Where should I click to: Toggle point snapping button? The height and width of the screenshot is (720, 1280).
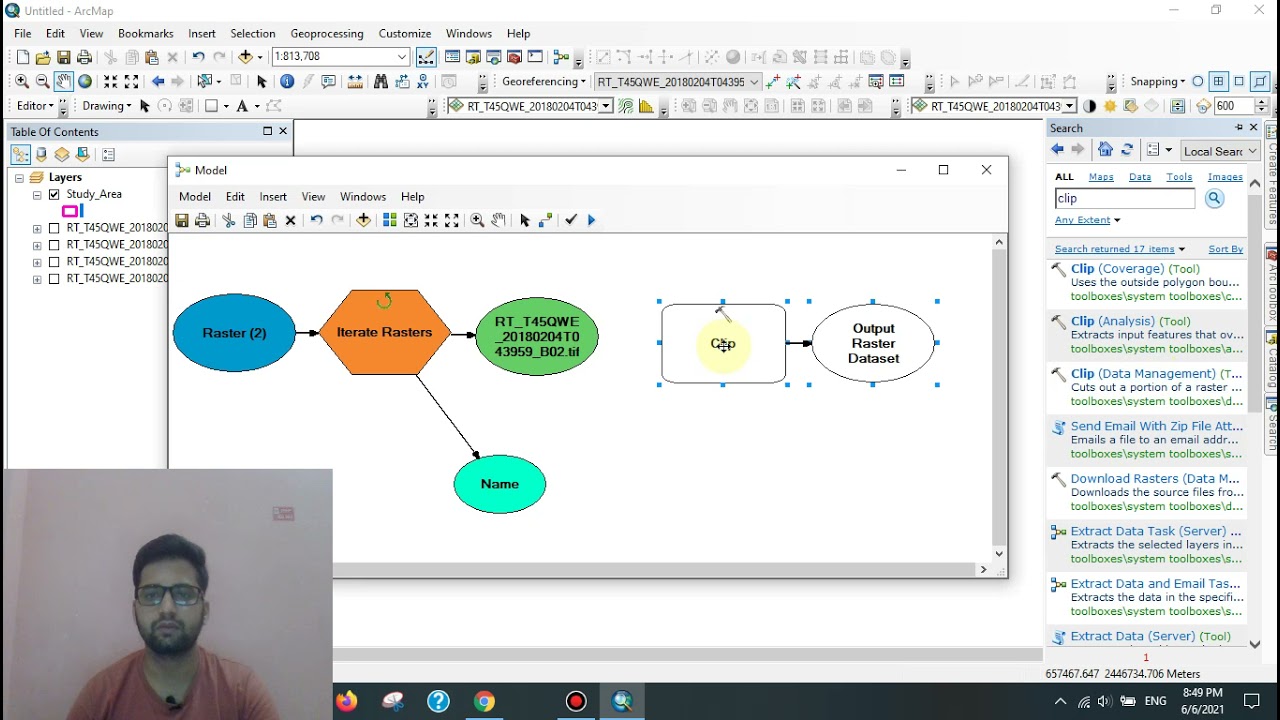[x=1197, y=81]
